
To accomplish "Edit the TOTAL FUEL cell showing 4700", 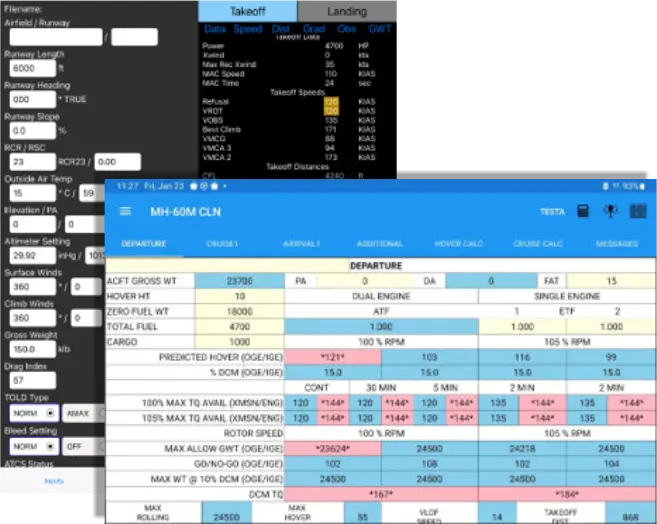I will (x=239, y=327).
